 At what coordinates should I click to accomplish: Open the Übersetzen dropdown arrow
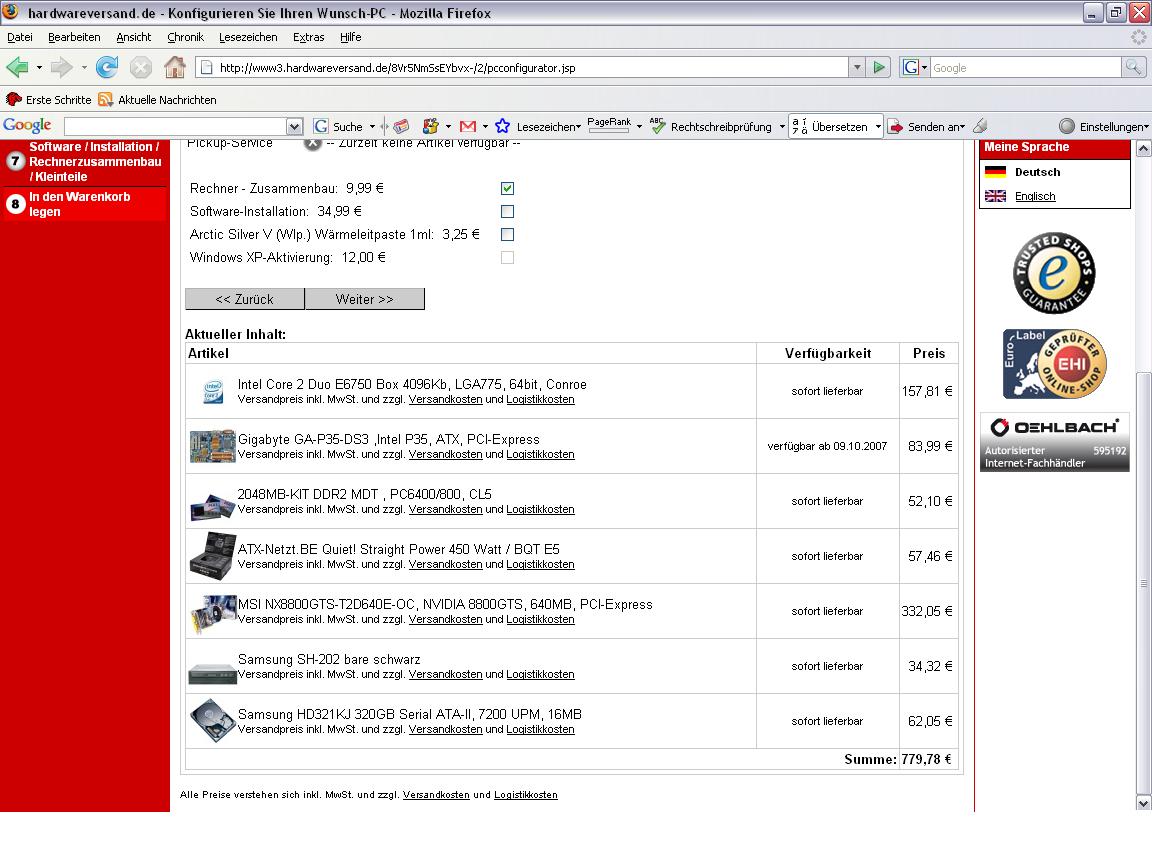pyautogui.click(x=877, y=126)
